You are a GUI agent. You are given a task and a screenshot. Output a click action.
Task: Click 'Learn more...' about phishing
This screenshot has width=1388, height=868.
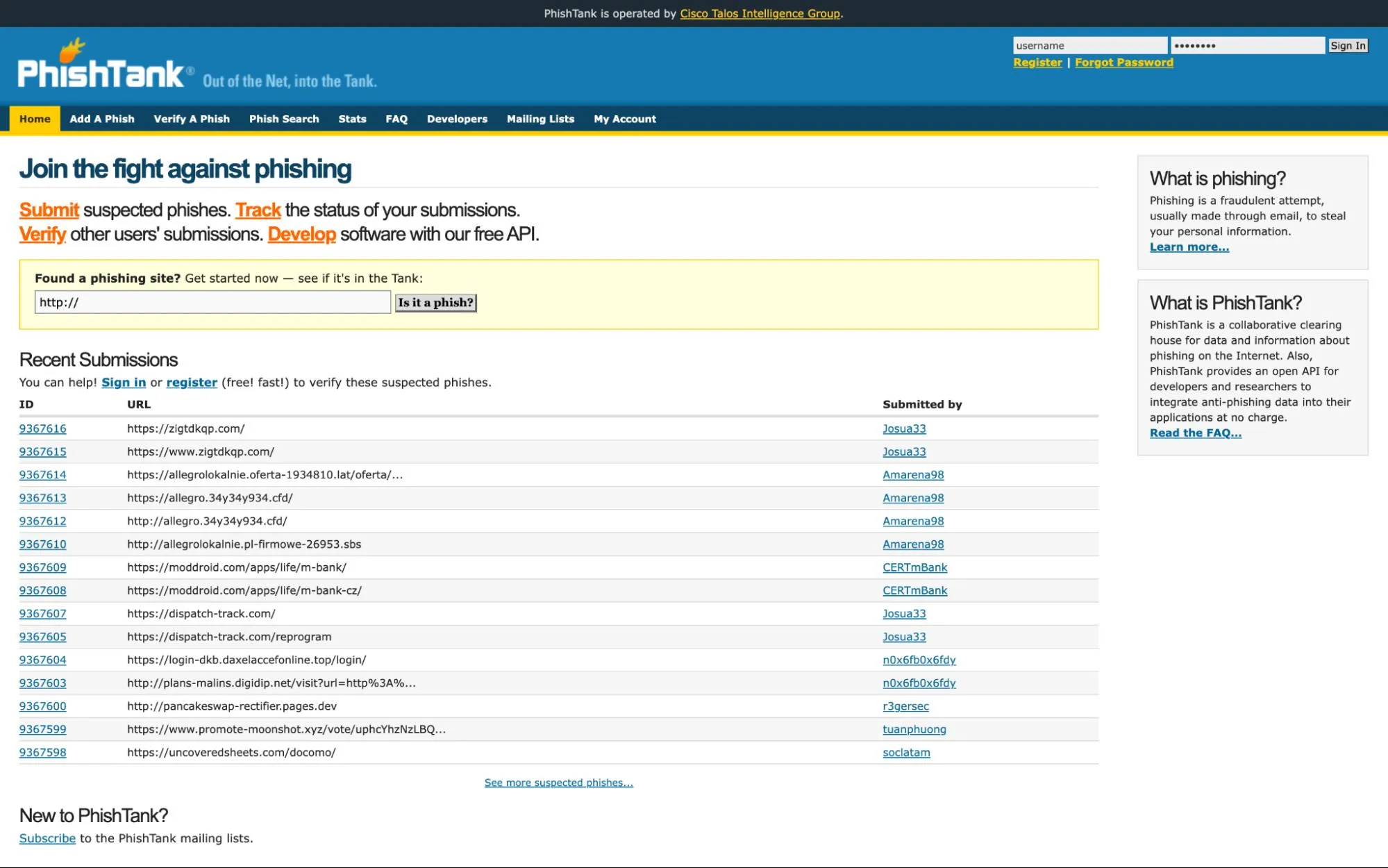1189,247
